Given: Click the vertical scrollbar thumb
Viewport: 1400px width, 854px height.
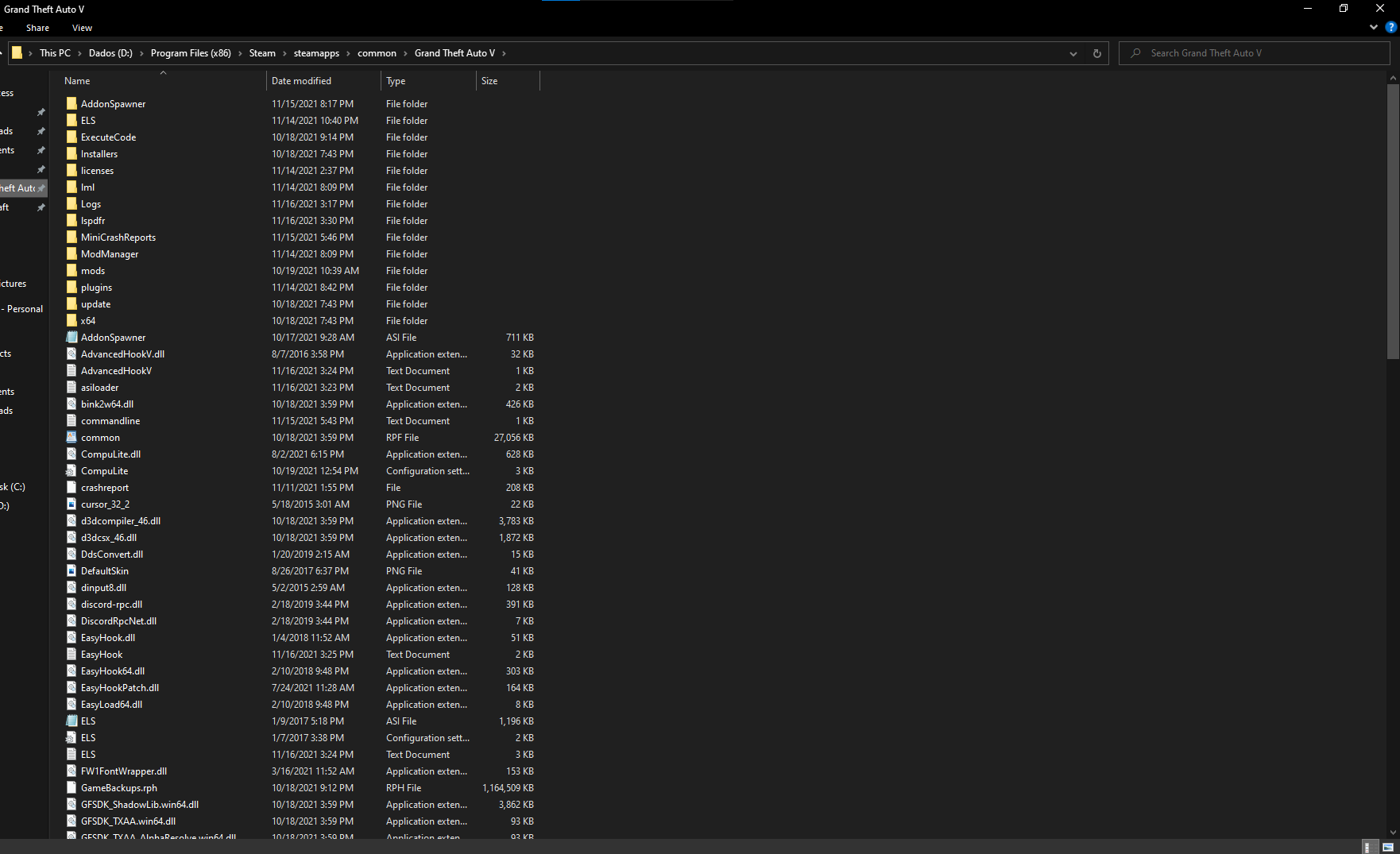Looking at the screenshot, I should [x=1393, y=221].
